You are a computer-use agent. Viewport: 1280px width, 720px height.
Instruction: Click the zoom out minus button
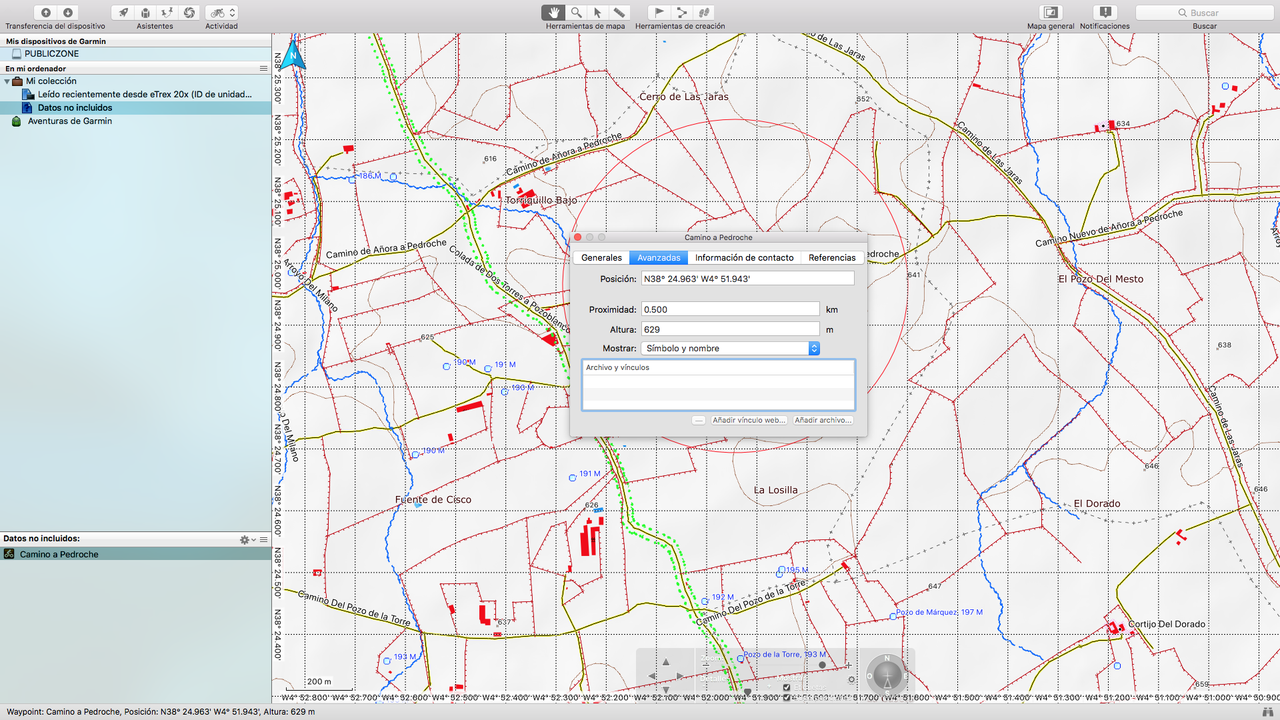[x=706, y=665]
